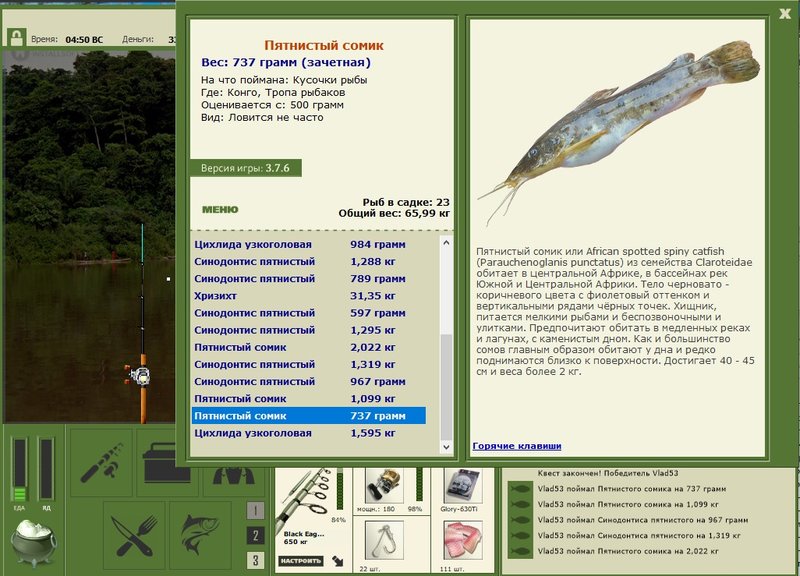Select the Хризихт 31,35 кг row

coord(309,296)
